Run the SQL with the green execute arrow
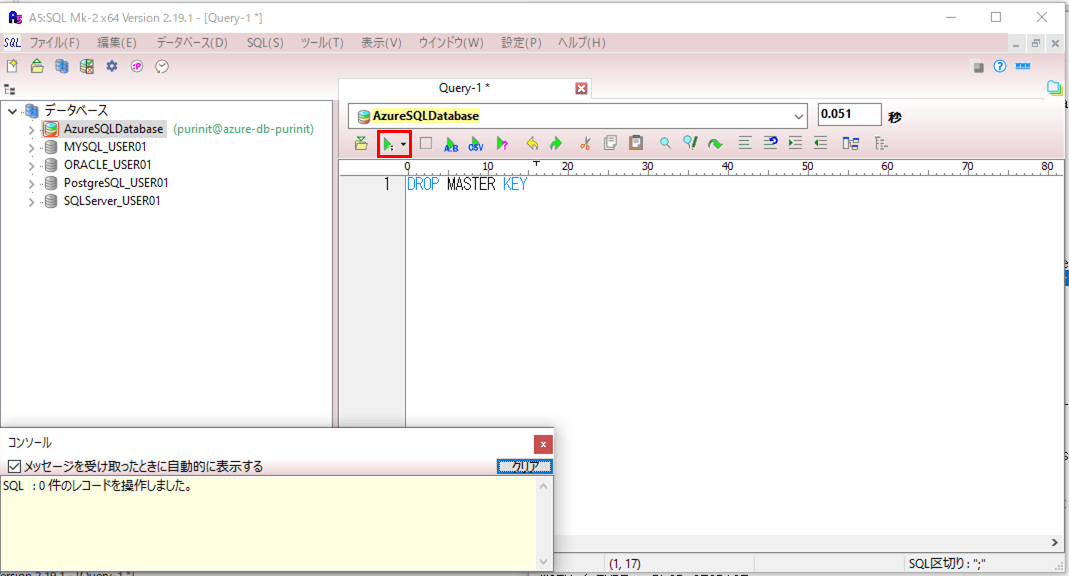The height and width of the screenshot is (576, 1069). click(x=388, y=144)
